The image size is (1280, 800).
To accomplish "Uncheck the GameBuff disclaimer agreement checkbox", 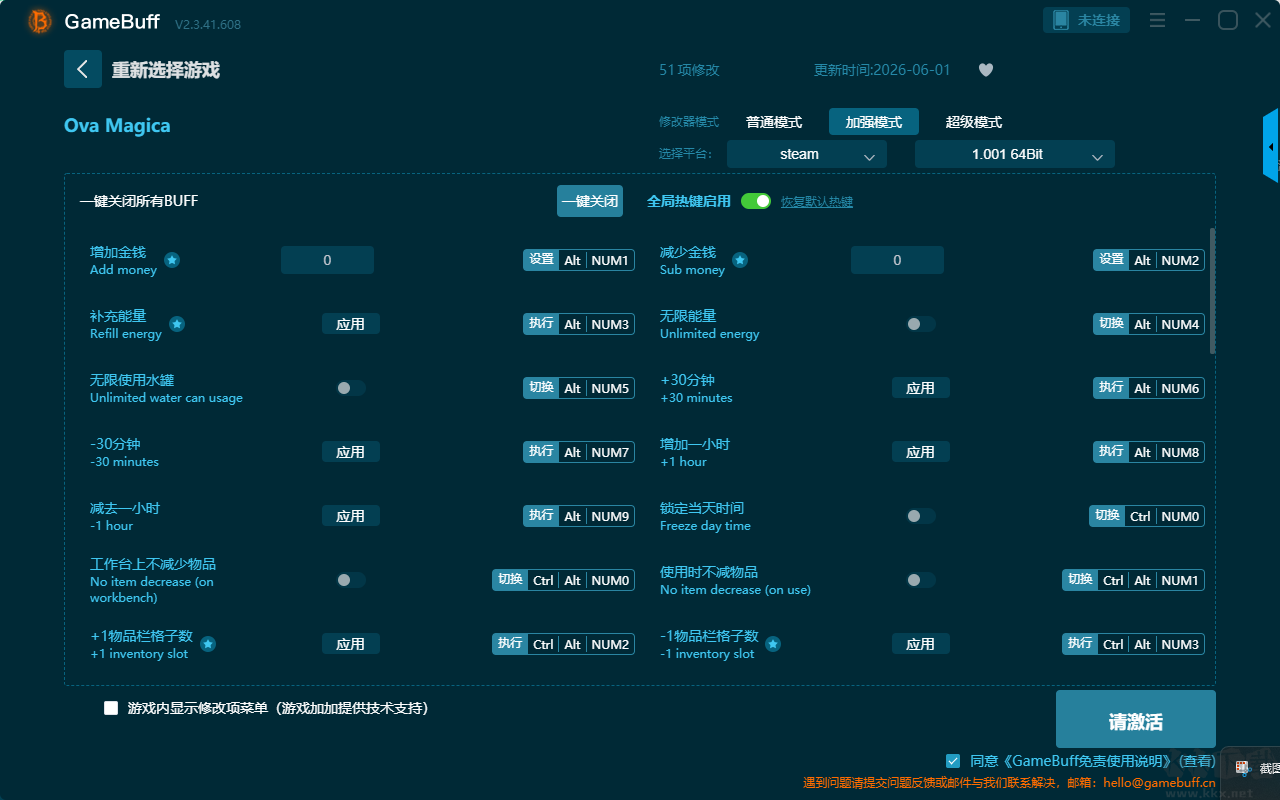I will [x=953, y=761].
